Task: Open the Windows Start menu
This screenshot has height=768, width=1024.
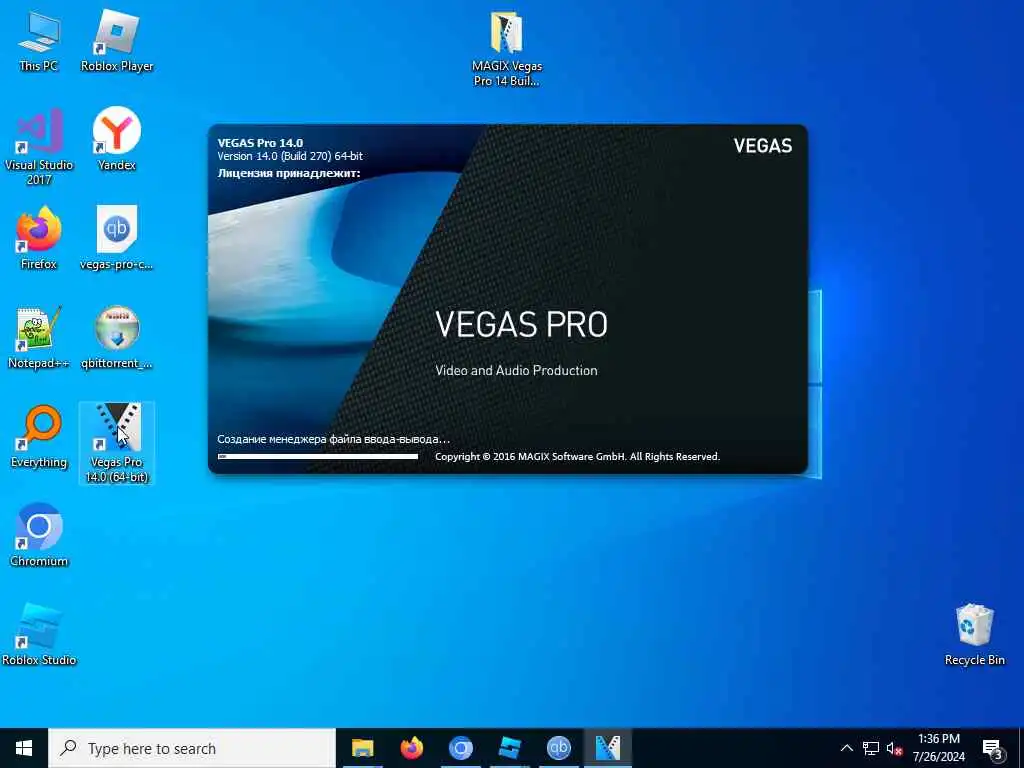Action: (x=24, y=748)
